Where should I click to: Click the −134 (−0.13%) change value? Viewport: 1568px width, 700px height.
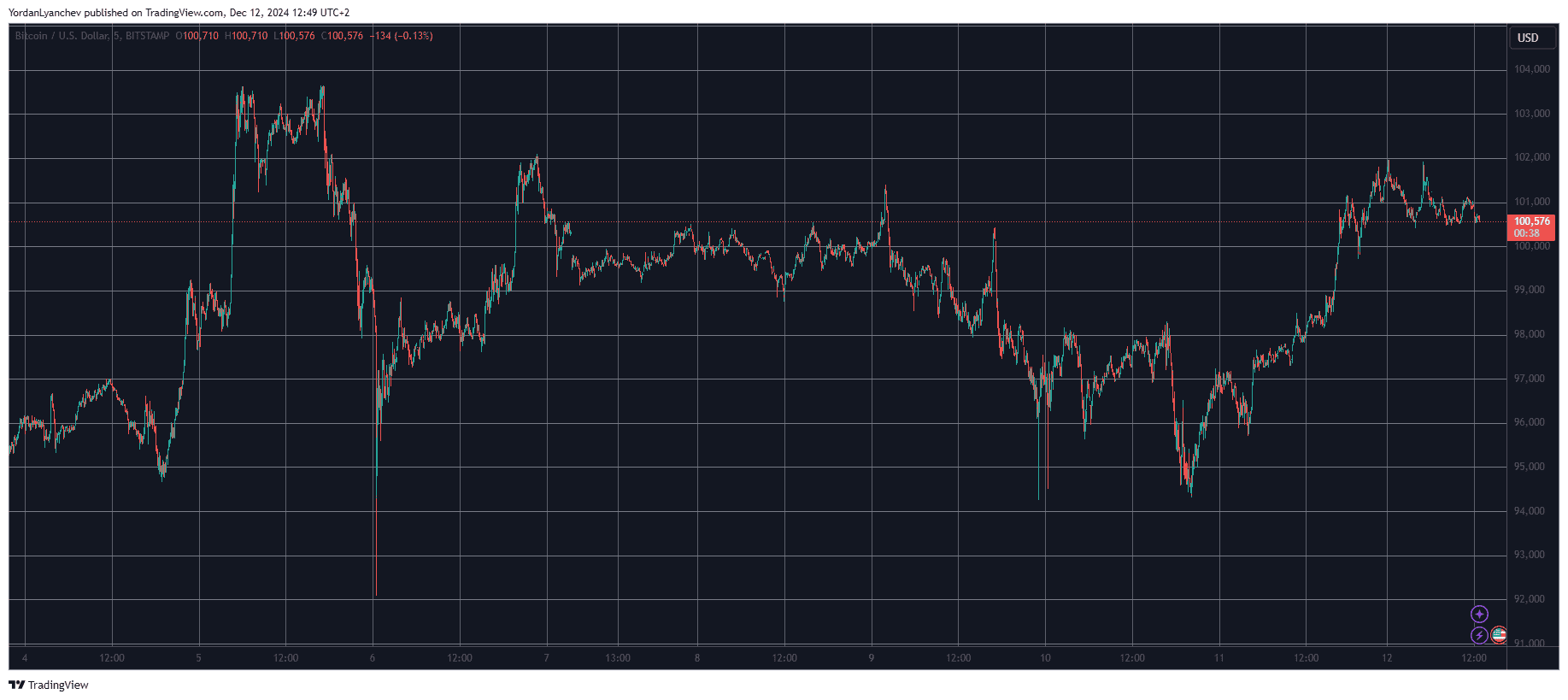(x=401, y=36)
